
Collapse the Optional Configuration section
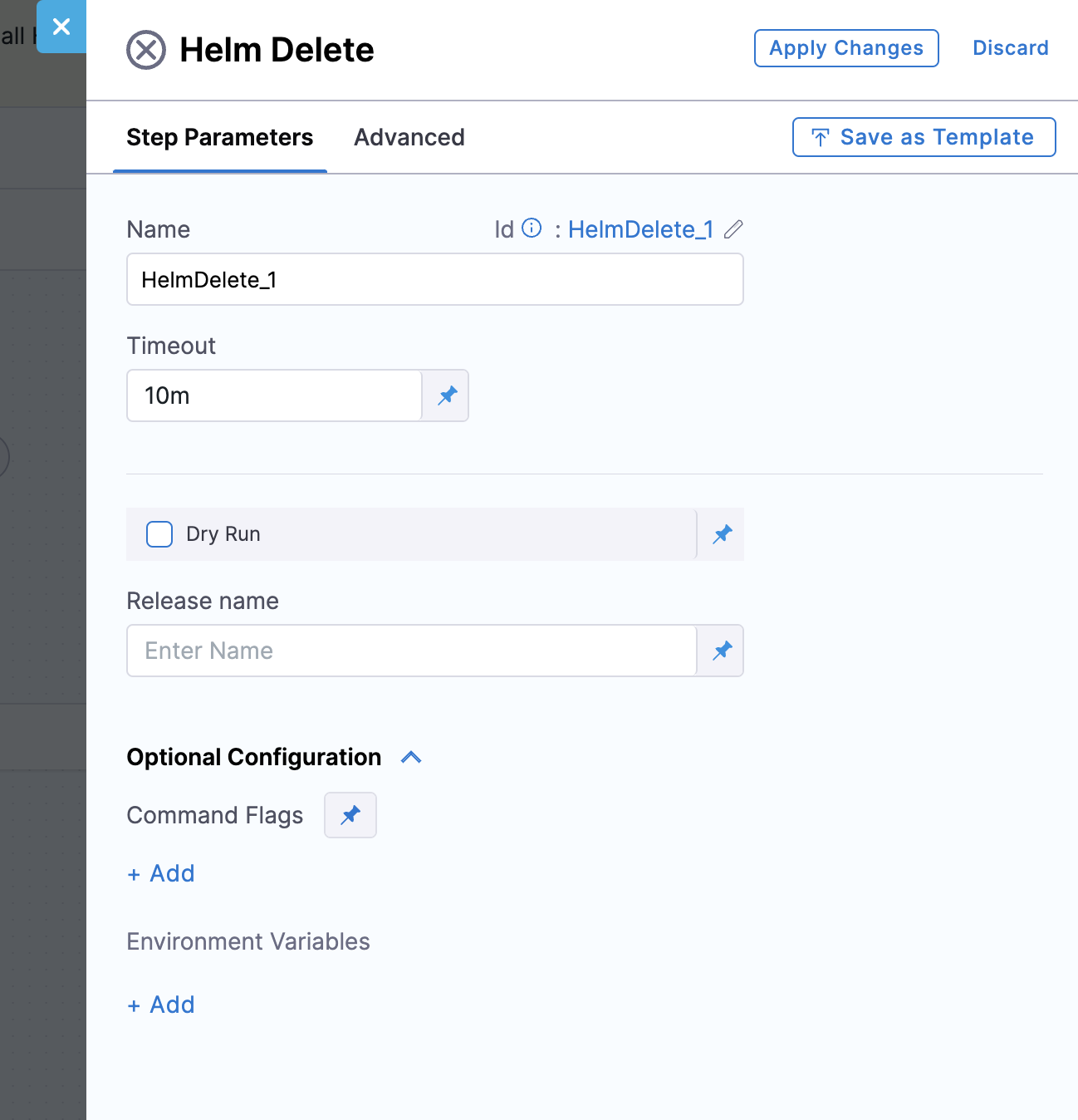click(411, 757)
